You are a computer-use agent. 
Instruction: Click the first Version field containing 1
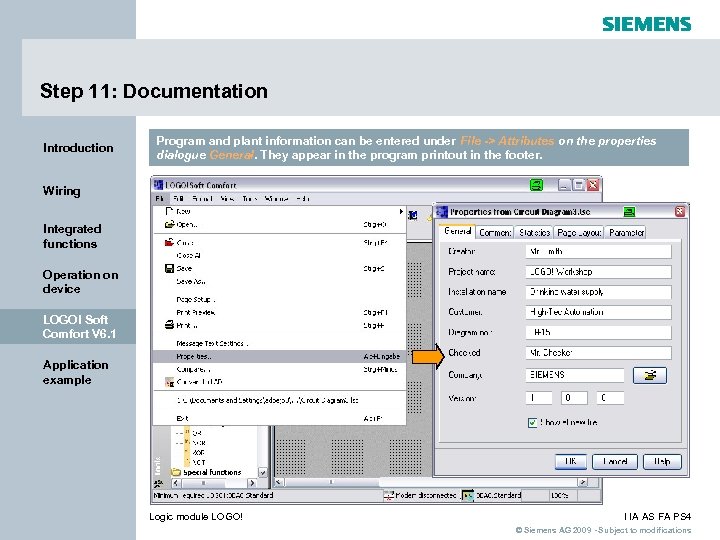(x=539, y=398)
